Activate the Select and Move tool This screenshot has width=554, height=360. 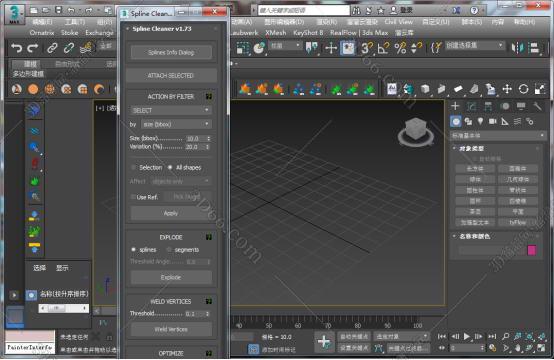(331, 48)
